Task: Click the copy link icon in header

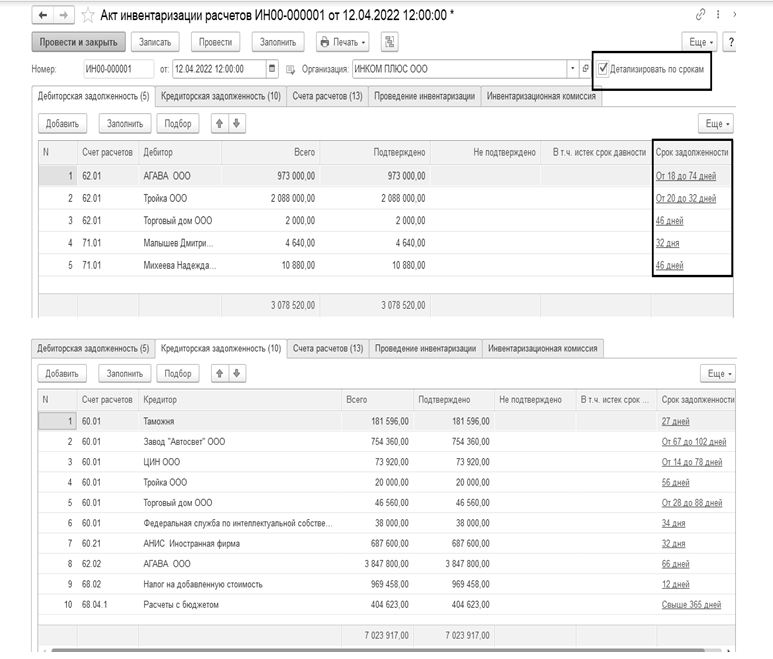Action: (x=701, y=16)
